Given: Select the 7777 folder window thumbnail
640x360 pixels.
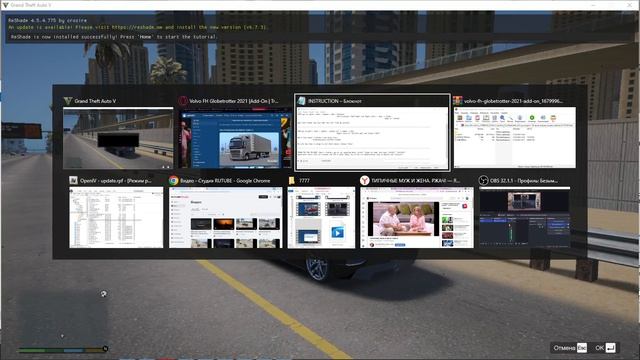Looking at the screenshot, I should 321,218.
